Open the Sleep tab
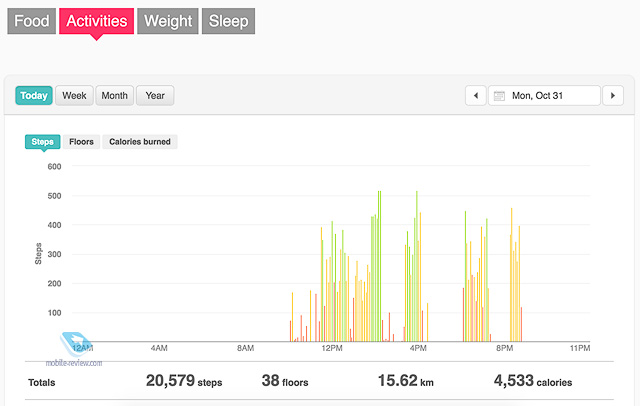The height and width of the screenshot is (406, 640). (x=228, y=21)
